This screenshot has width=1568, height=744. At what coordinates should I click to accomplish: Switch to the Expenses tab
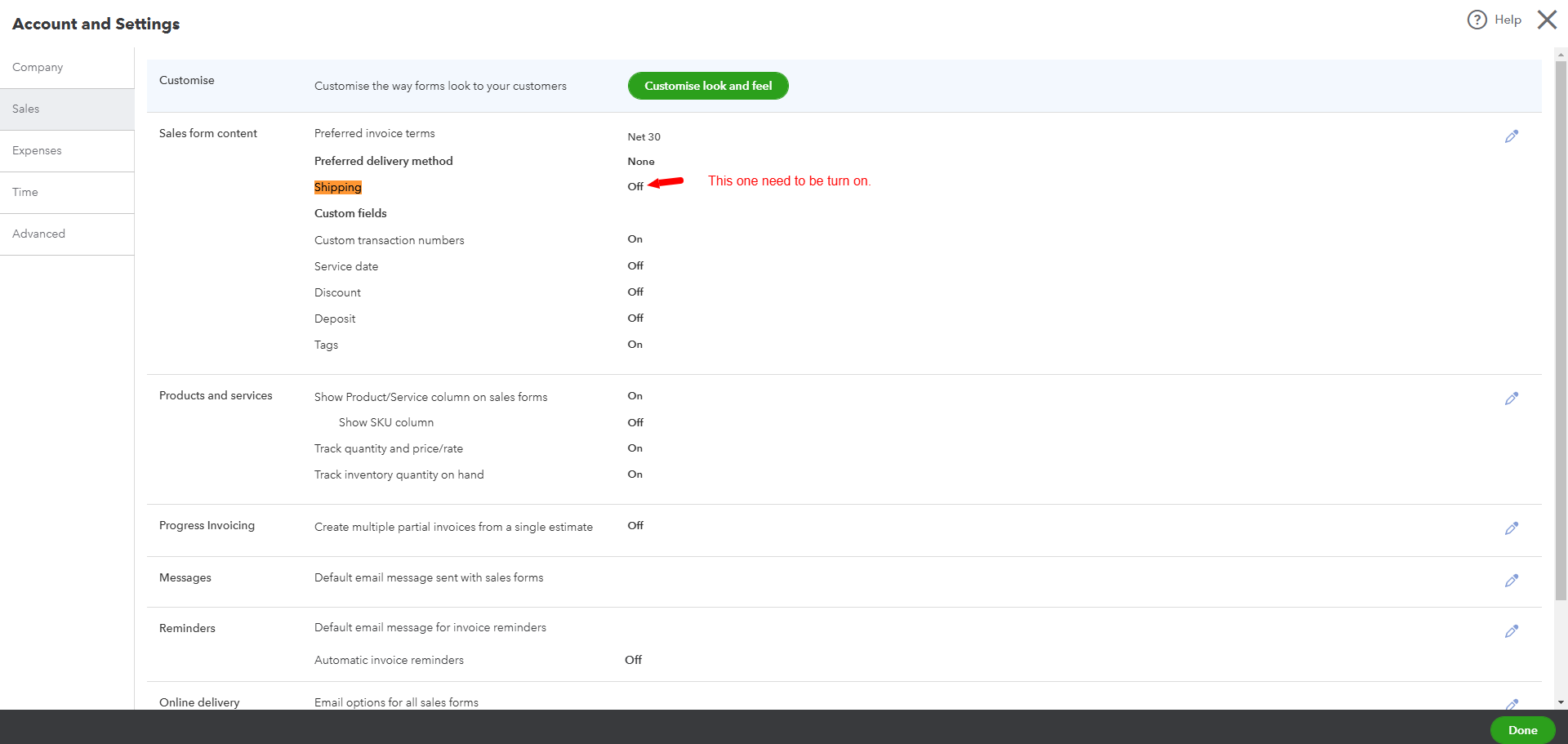click(37, 150)
